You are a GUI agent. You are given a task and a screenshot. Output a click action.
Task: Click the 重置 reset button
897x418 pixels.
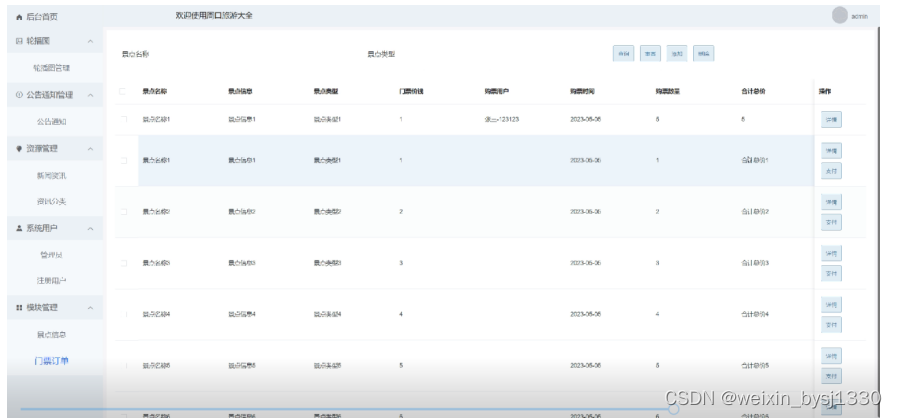coord(650,54)
